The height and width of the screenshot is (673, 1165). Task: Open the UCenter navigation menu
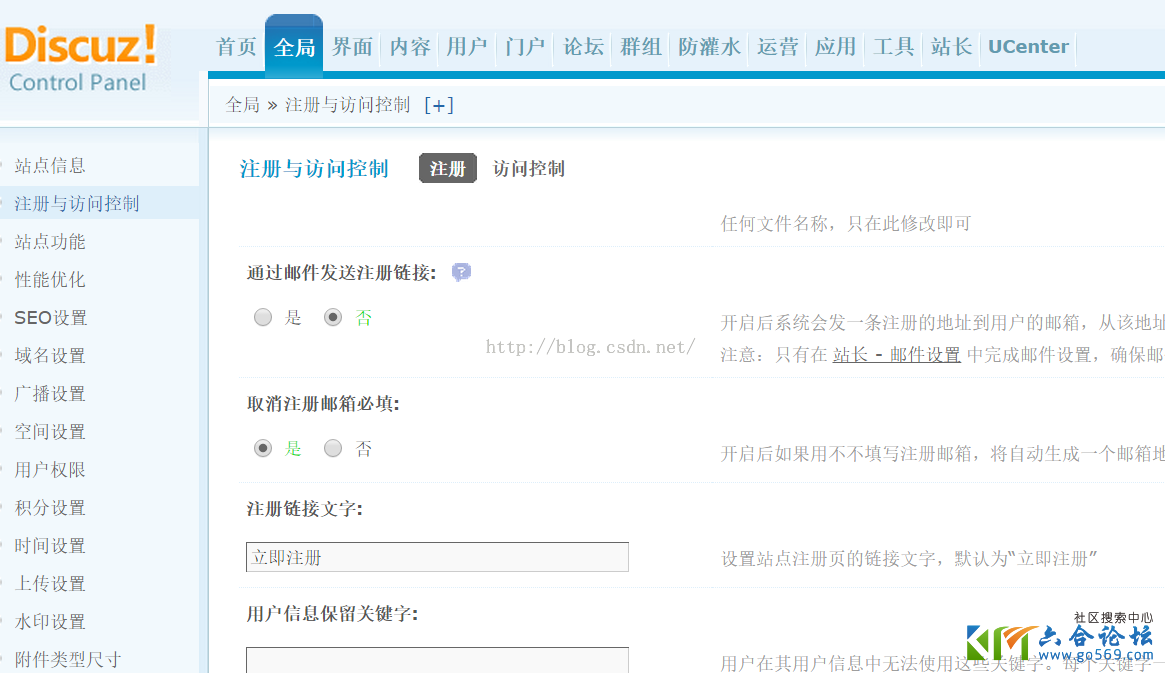[1028, 46]
